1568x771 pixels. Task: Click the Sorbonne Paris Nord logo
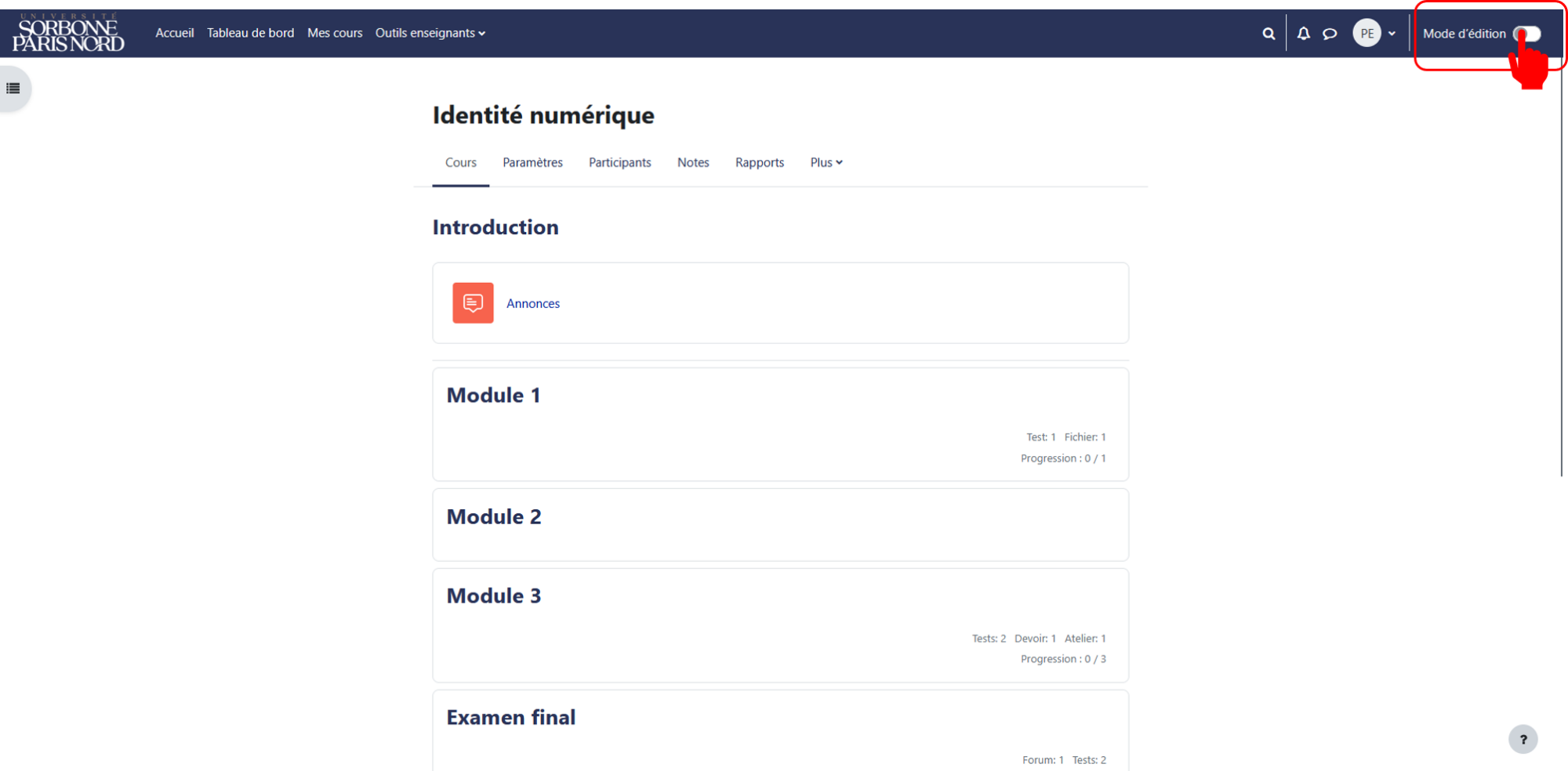point(68,33)
